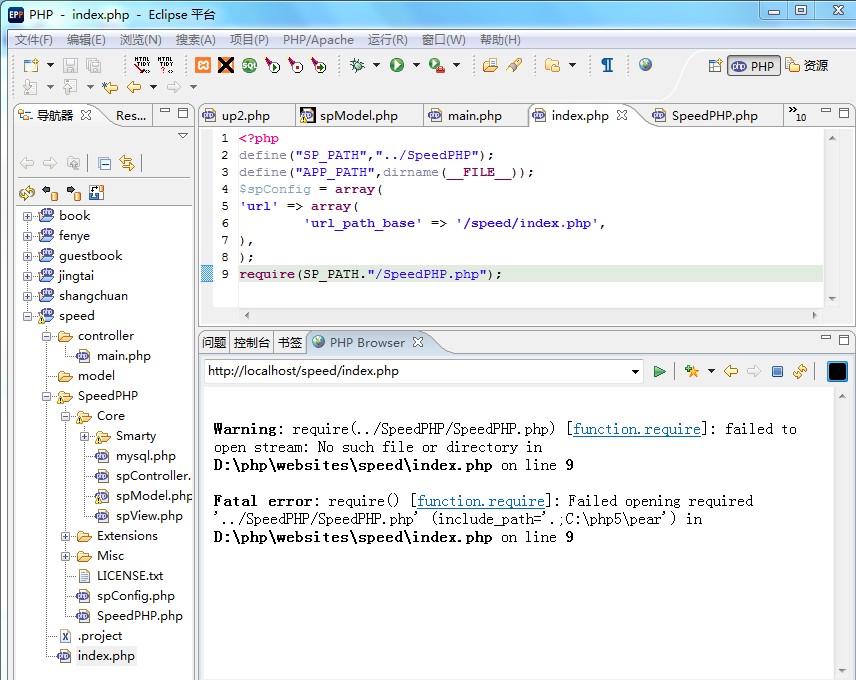The image size is (856, 680).
Task: Close the index.php editor tab
Action: click(x=622, y=115)
